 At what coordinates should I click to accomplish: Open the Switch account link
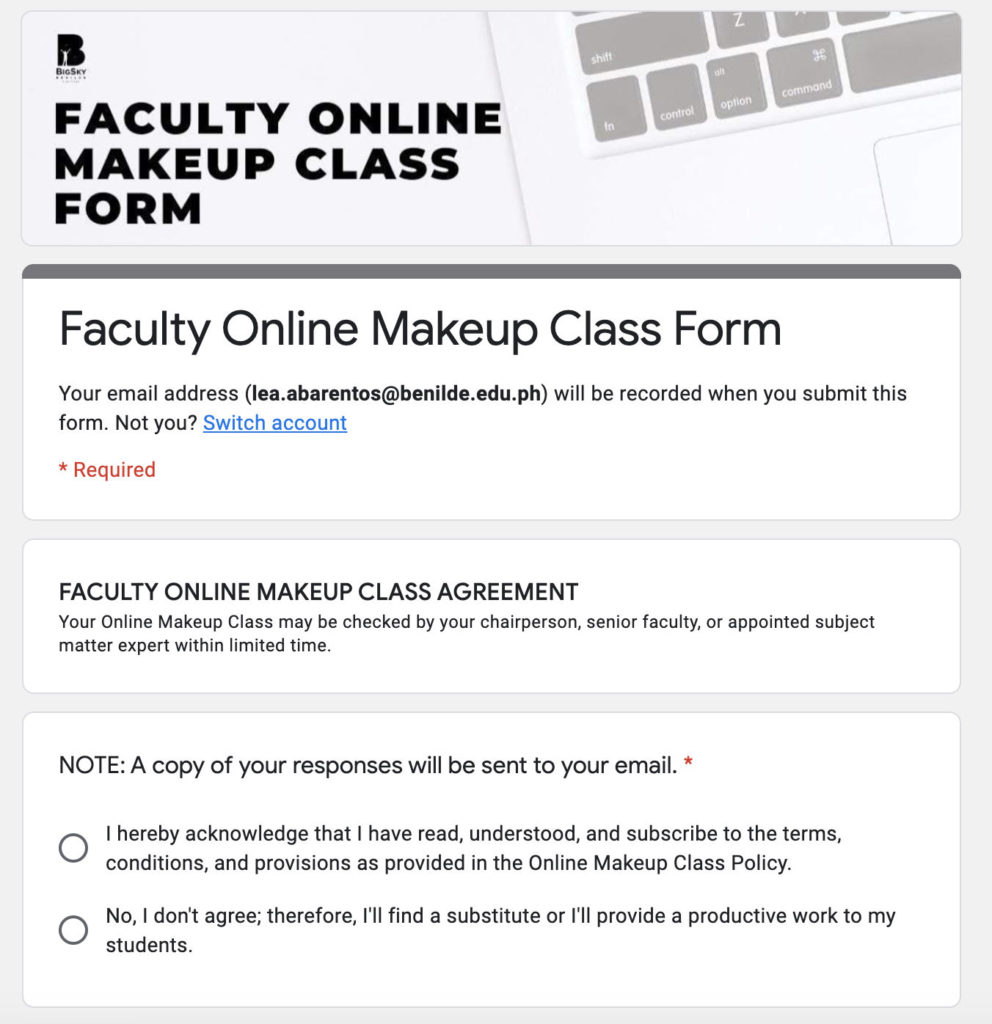coord(275,423)
